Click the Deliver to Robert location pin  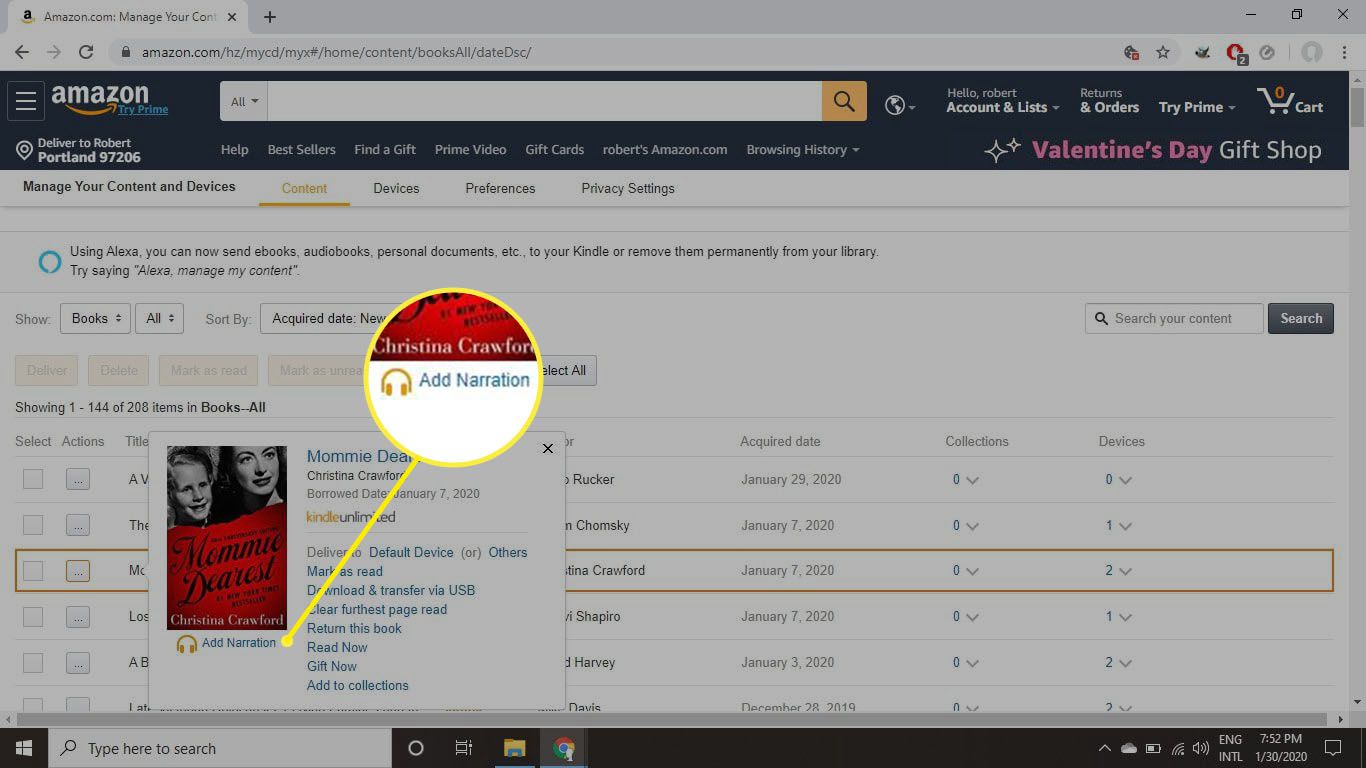pyautogui.click(x=24, y=150)
